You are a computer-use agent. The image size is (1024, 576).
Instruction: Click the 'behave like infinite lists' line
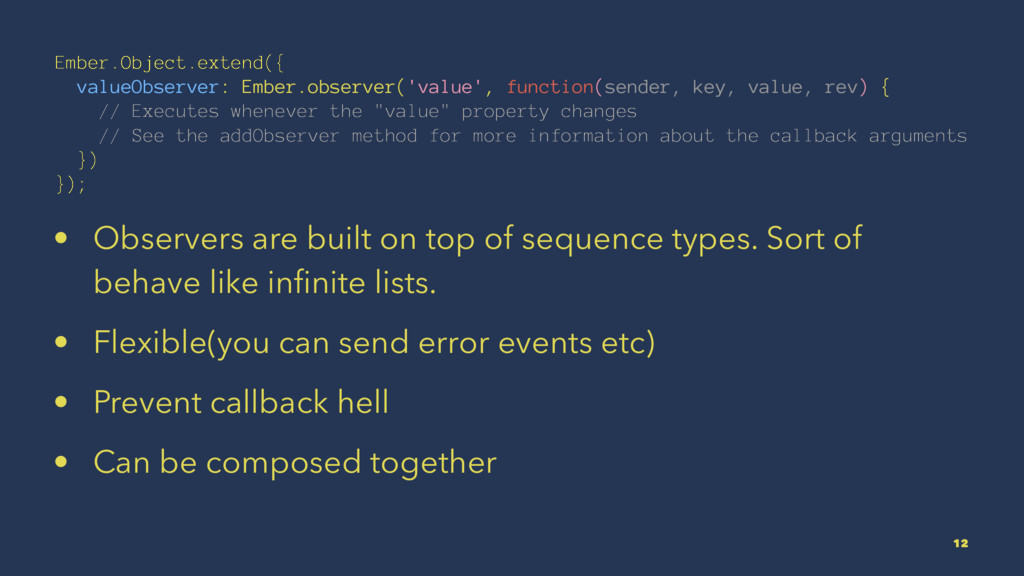click(265, 283)
